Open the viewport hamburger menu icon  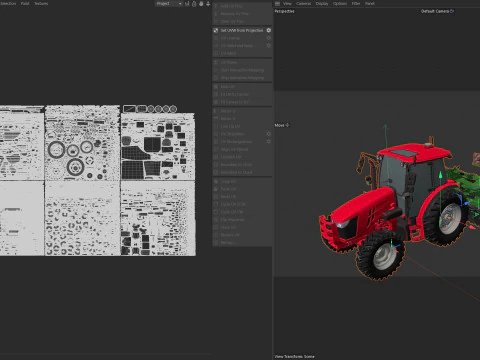click(277, 3)
